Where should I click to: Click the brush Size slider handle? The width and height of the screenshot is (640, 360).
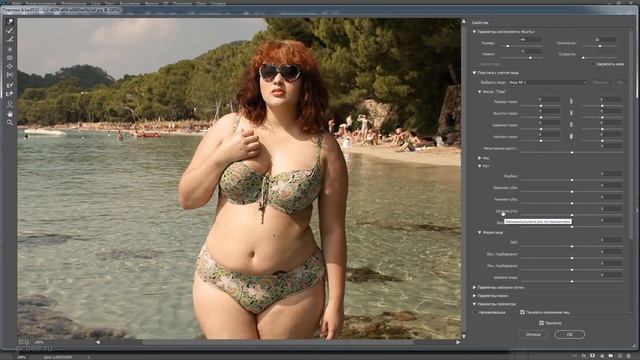tap(507, 46)
